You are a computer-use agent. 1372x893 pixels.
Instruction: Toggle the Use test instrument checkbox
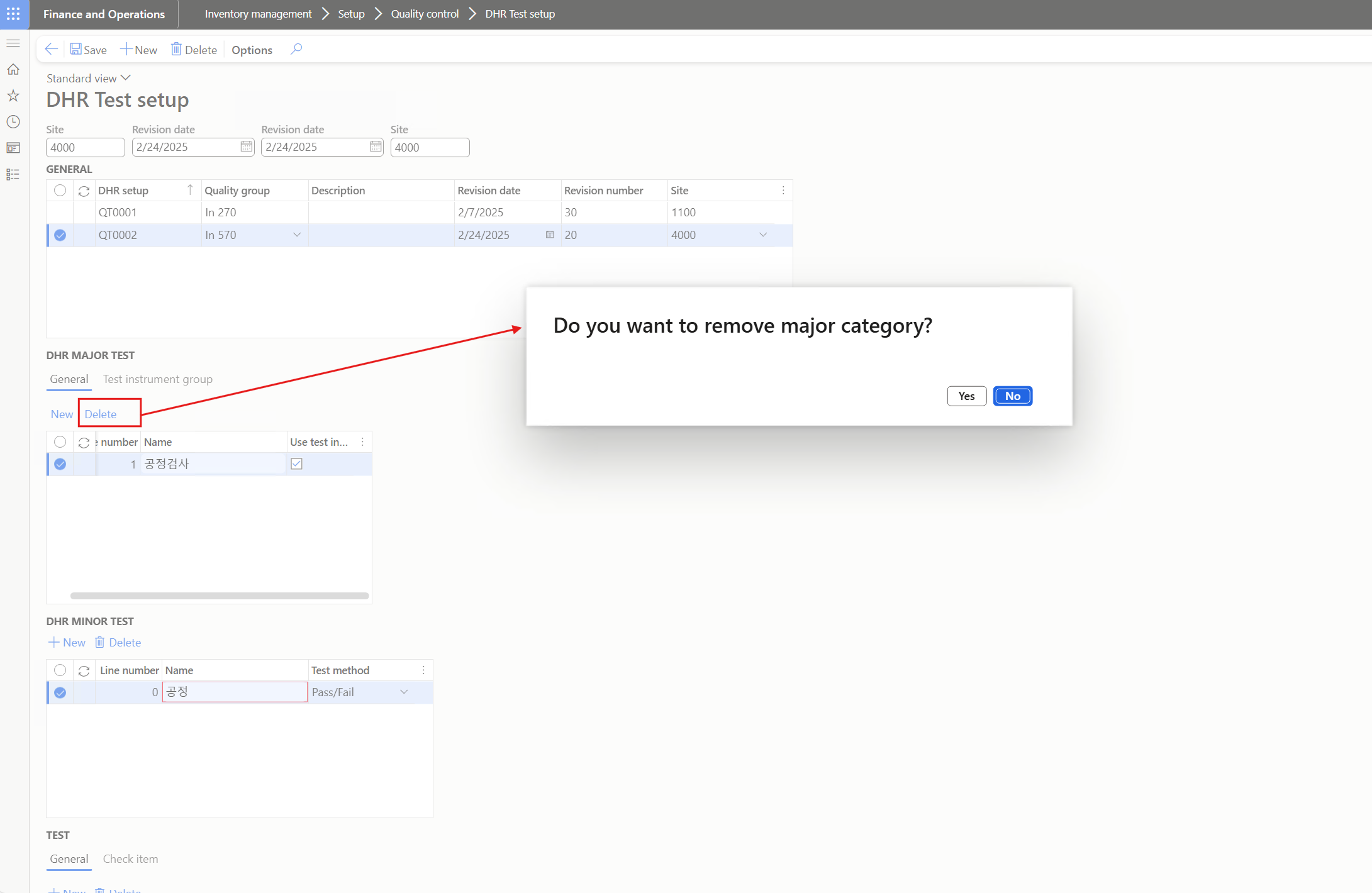[296, 464]
